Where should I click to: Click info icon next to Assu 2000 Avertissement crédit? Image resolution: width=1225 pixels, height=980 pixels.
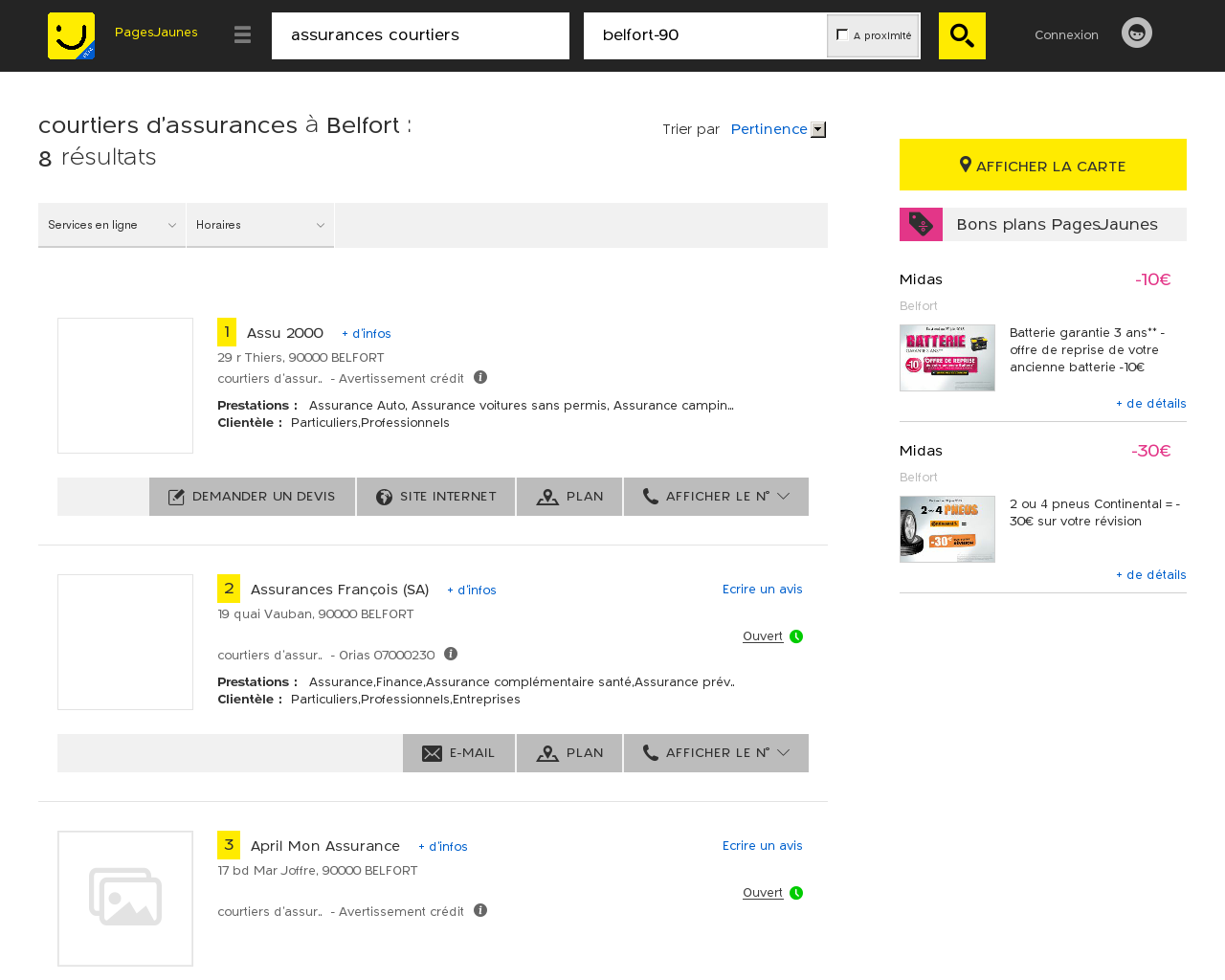coord(480,377)
